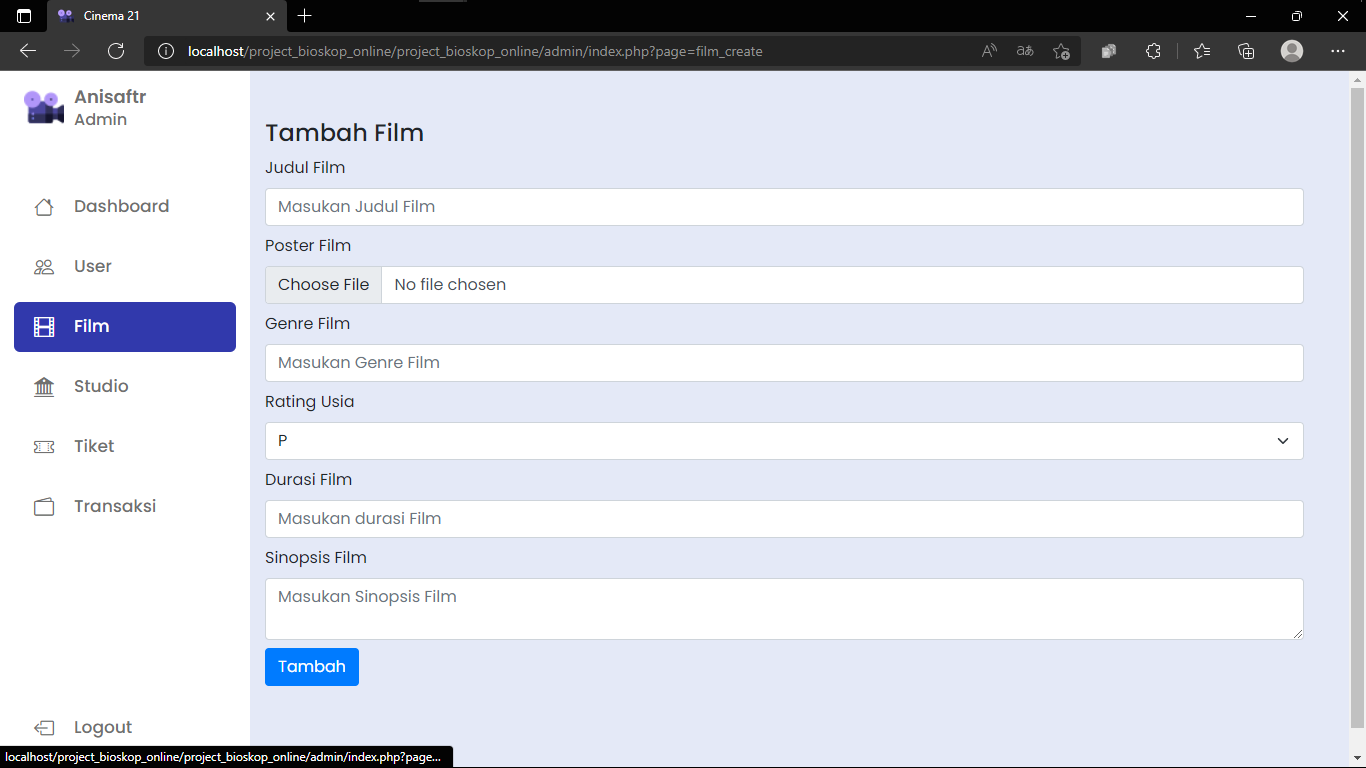Select the Tiket ticket icon
Viewport: 1366px width, 768px height.
pos(44,446)
